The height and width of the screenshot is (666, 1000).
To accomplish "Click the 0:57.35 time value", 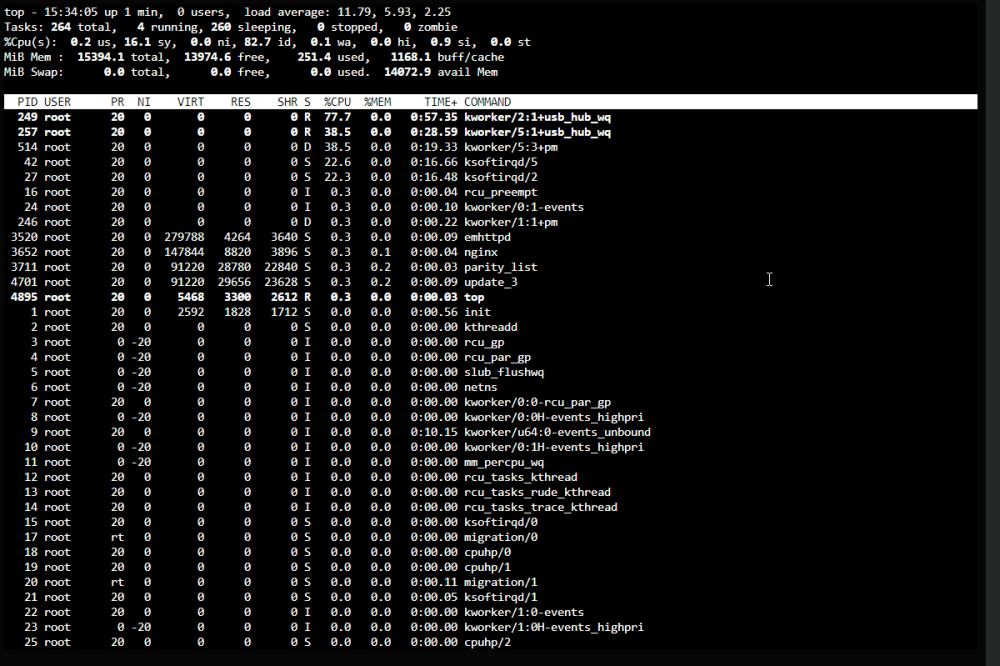I will point(434,117).
